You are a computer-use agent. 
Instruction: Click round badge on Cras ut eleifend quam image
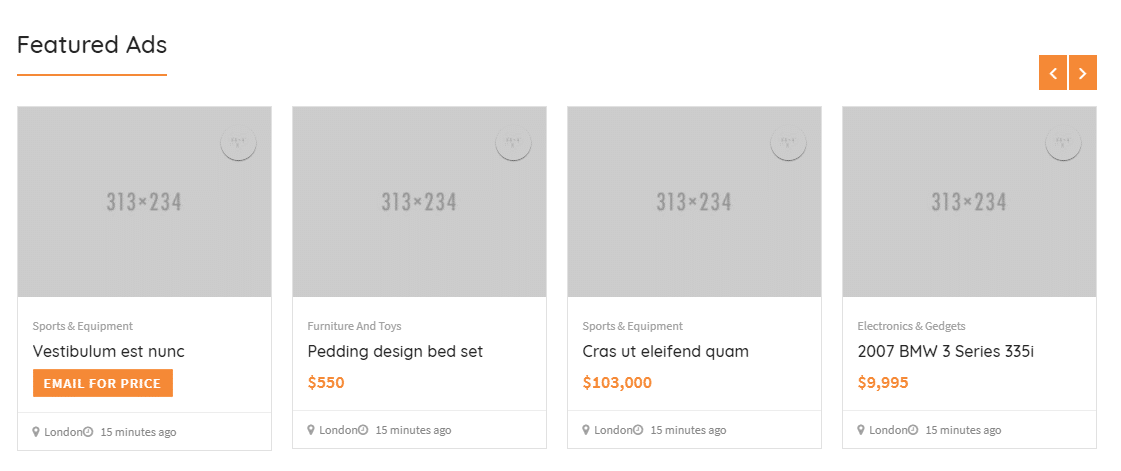pos(788,142)
